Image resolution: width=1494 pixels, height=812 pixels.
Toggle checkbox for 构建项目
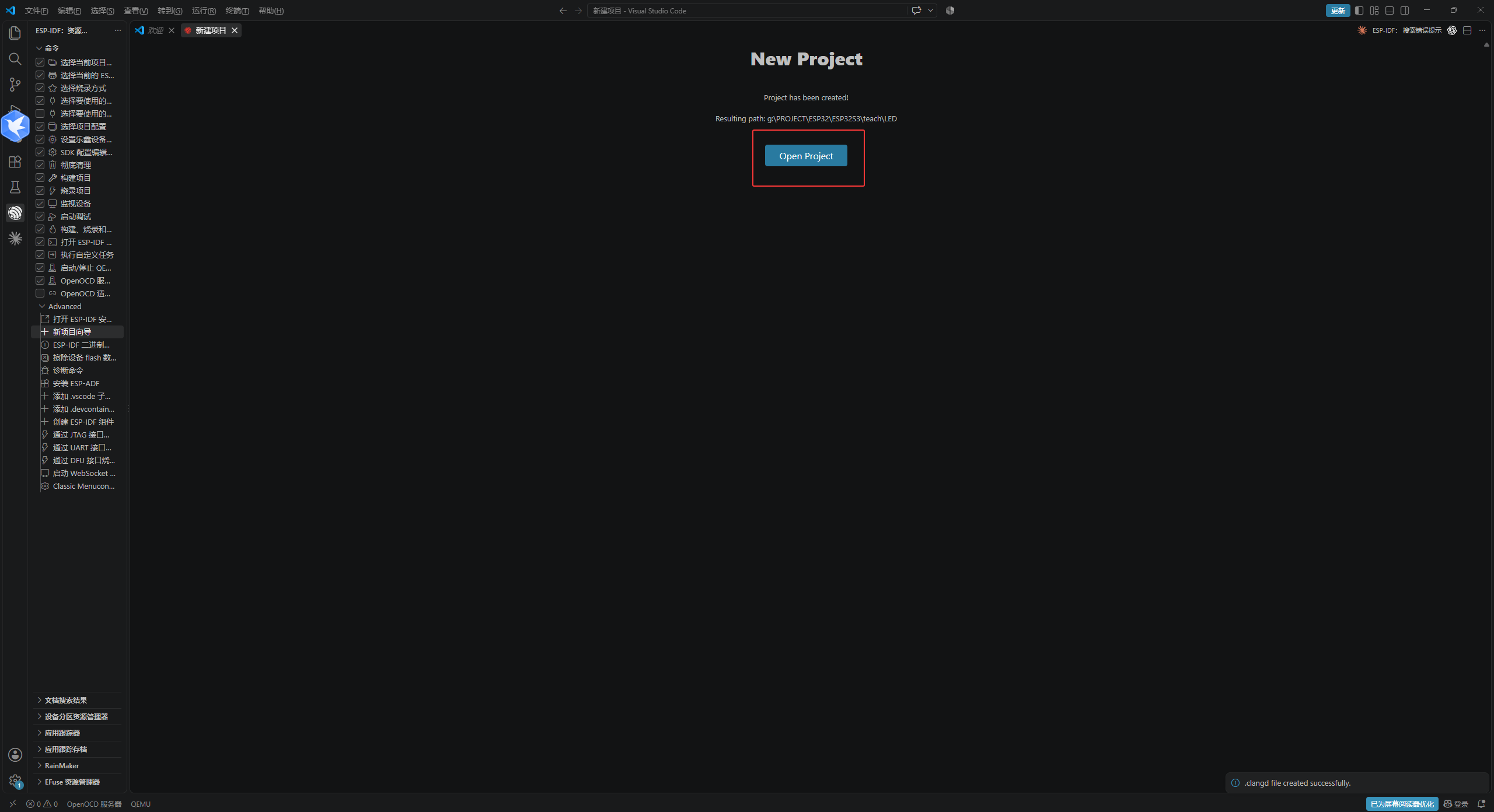pyautogui.click(x=40, y=178)
